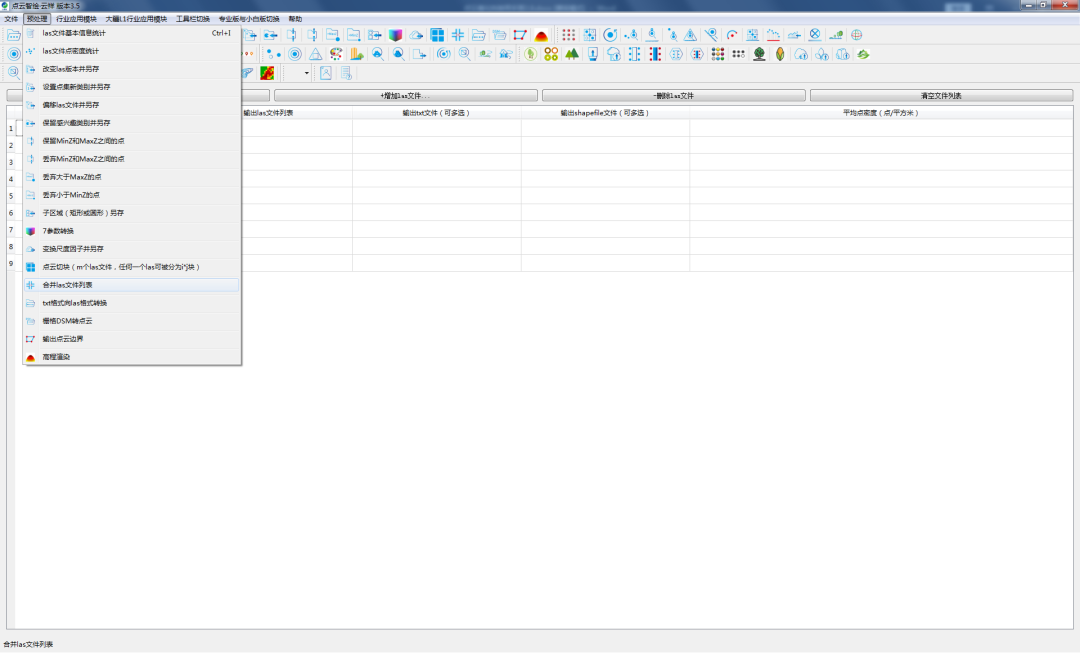
Task: Select 7参数转换 in the dropdown menu
Action: (x=132, y=231)
